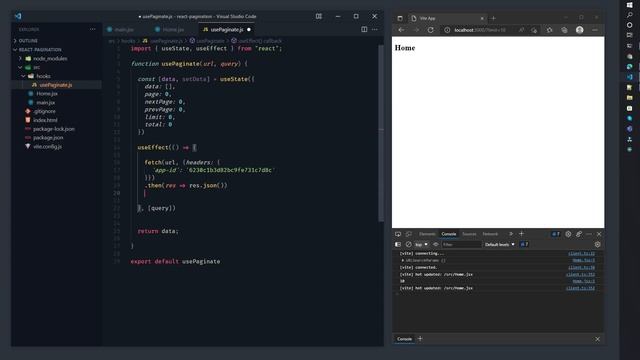Click the console Filter input
The width and height of the screenshot is (640, 360).
[x=461, y=244]
